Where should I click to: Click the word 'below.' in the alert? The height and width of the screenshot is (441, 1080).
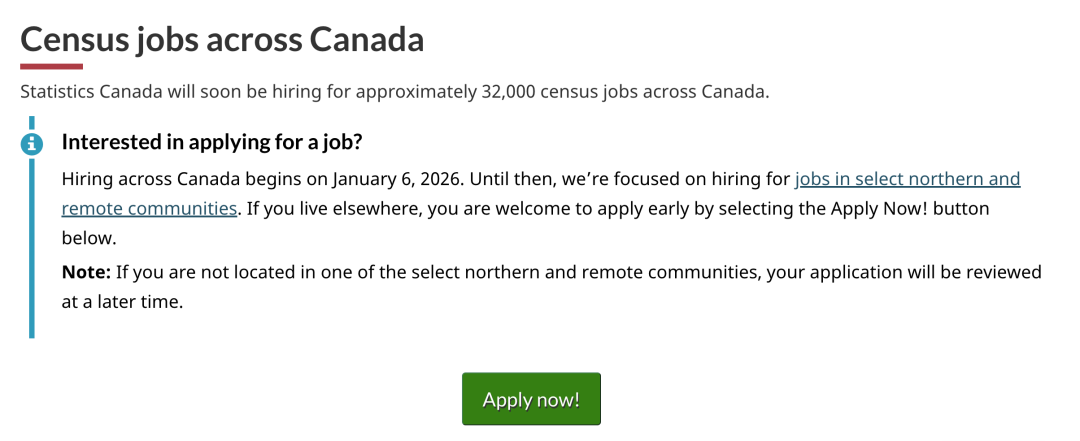pos(89,238)
